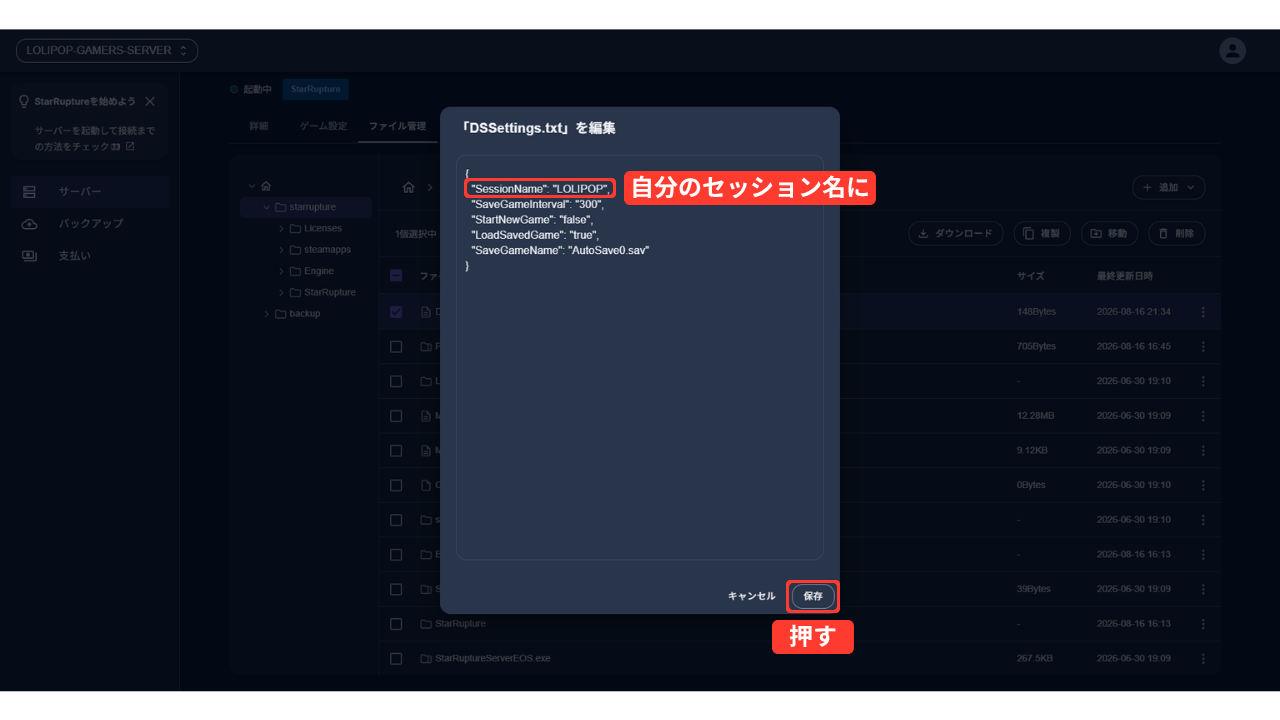
Task: Open the バックアップ sidebar section
Action: pos(90,223)
